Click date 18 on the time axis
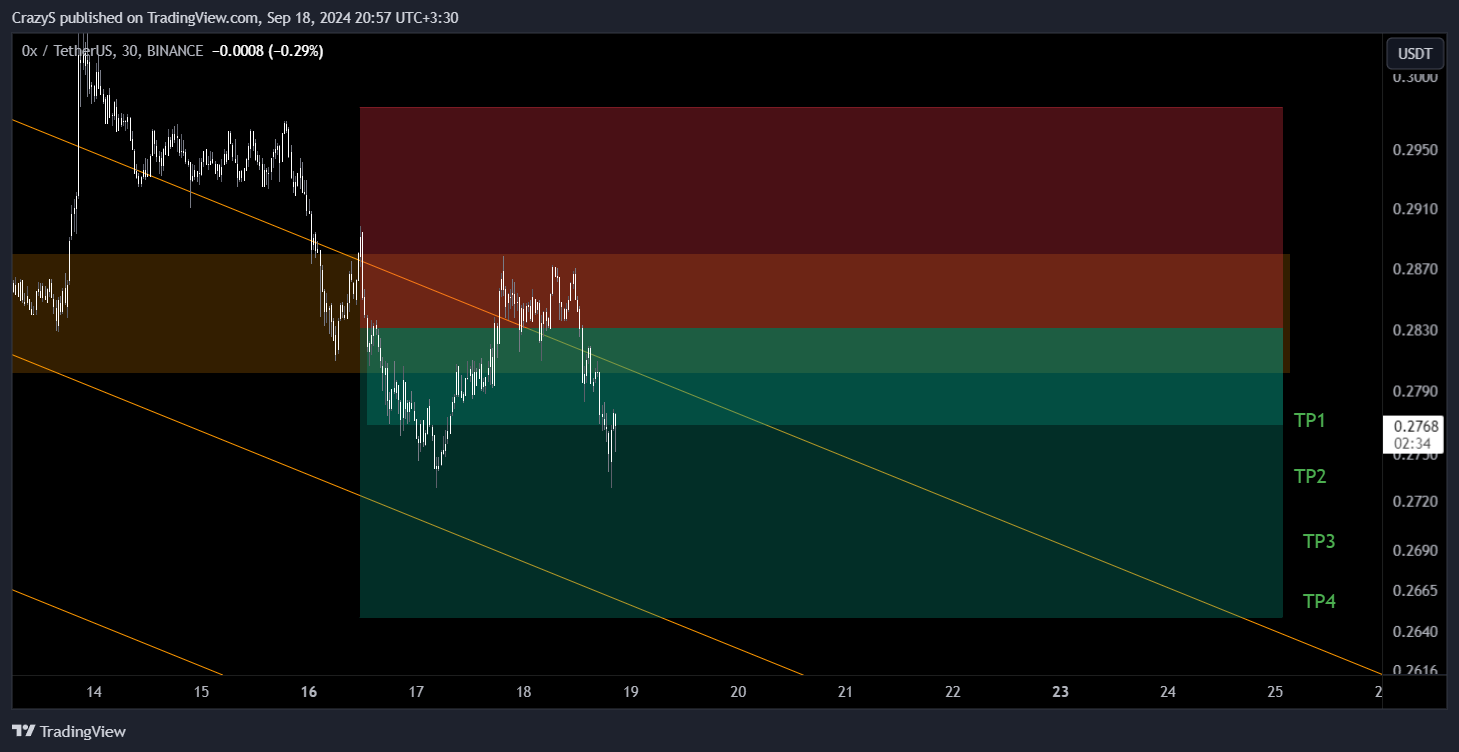Viewport: 1459px width, 752px height. 523,692
